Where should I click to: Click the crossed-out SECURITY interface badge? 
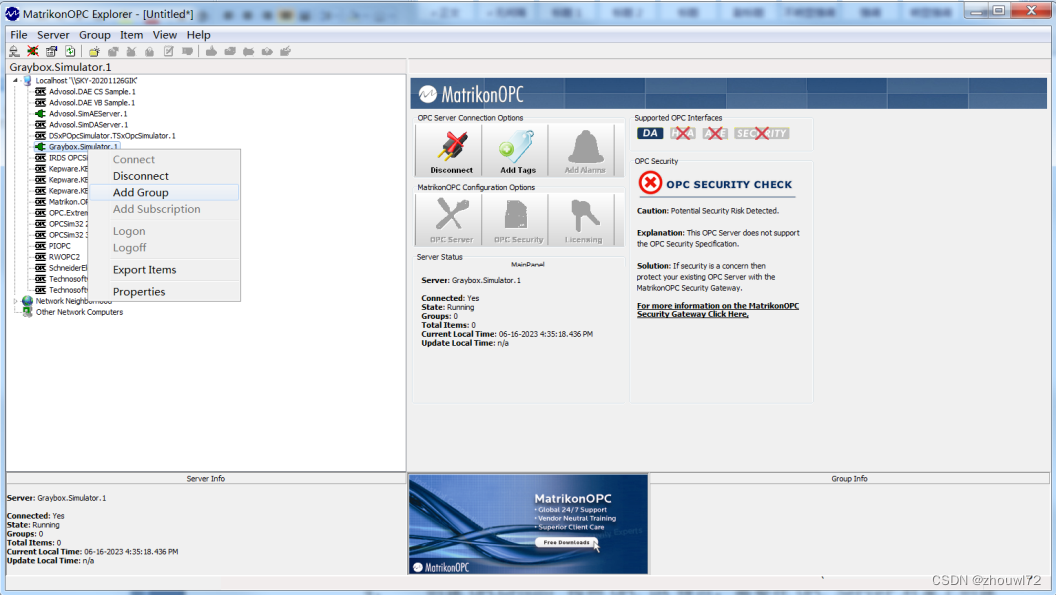pyautogui.click(x=761, y=133)
